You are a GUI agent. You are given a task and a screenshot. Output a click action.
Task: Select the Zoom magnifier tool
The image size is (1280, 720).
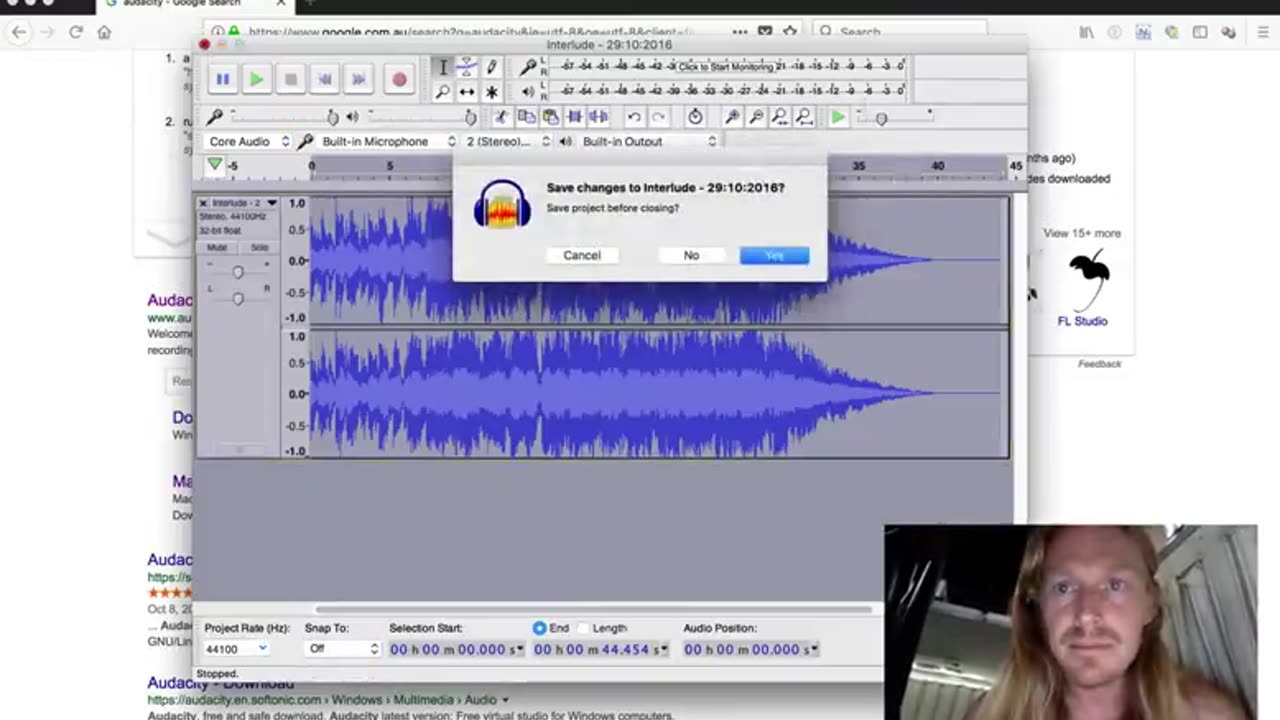pos(443,91)
